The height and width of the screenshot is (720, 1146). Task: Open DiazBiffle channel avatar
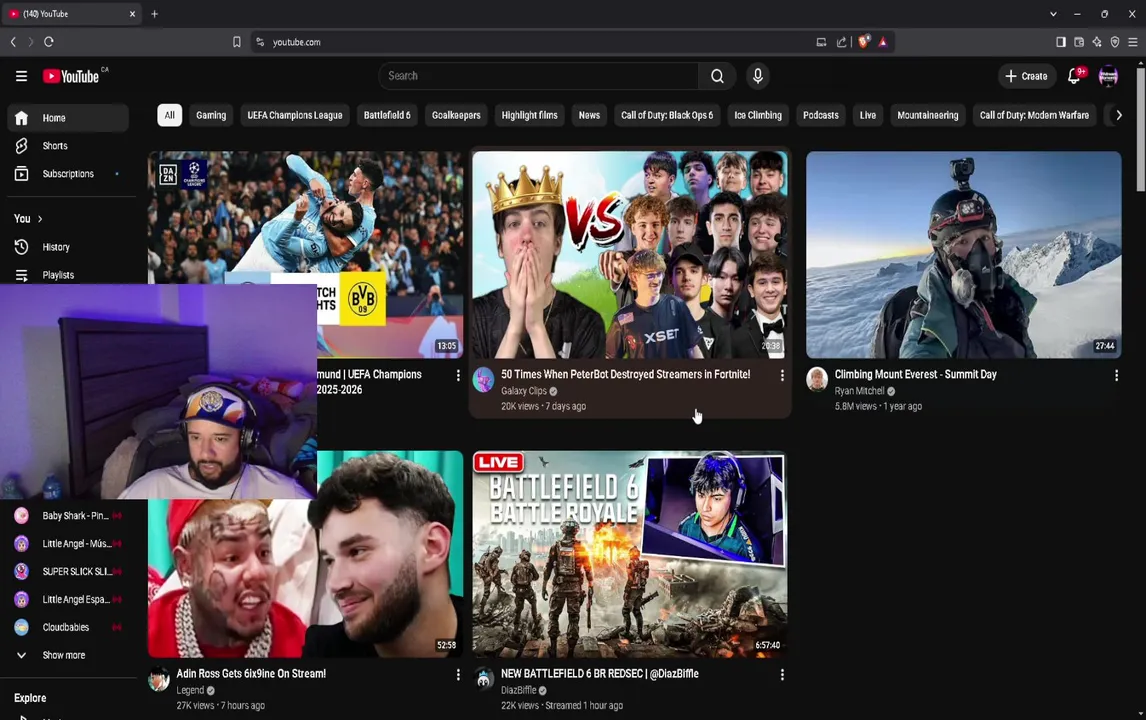point(484,680)
